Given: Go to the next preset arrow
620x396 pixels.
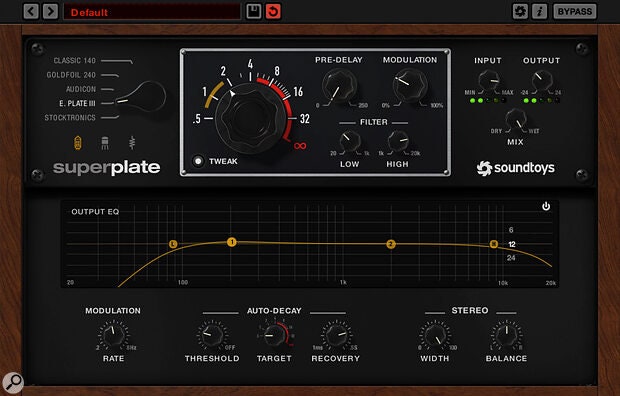Looking at the screenshot, I should coord(50,11).
